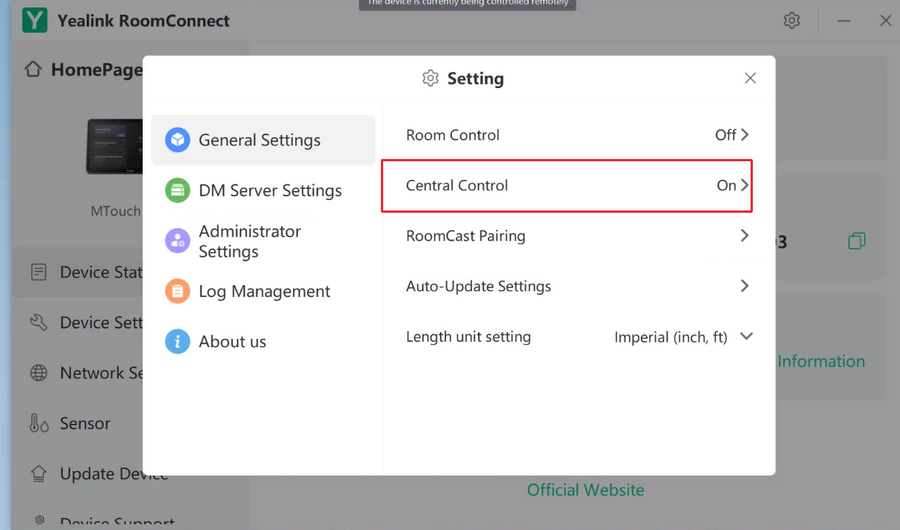Screen dimensions: 900x530
Task: Click the Update Device upload icon
Action: click(38, 473)
